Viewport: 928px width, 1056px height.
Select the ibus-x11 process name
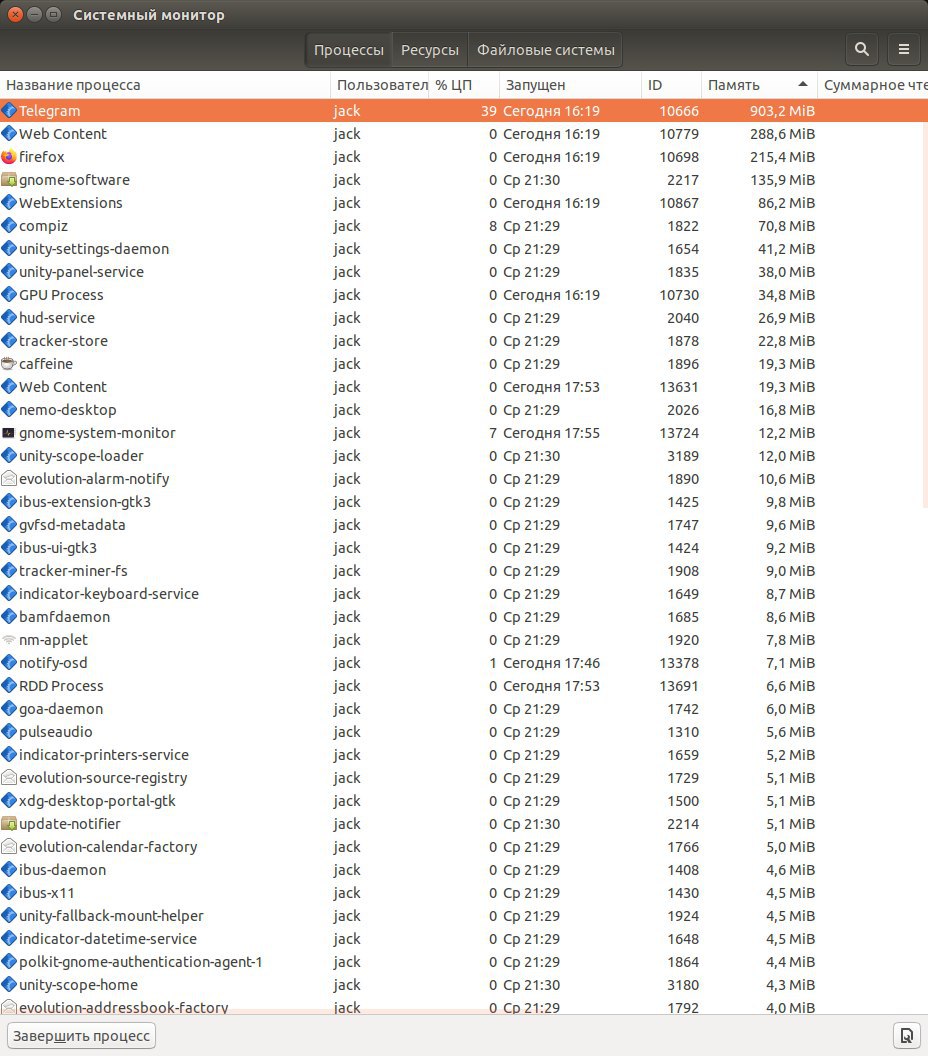click(46, 892)
